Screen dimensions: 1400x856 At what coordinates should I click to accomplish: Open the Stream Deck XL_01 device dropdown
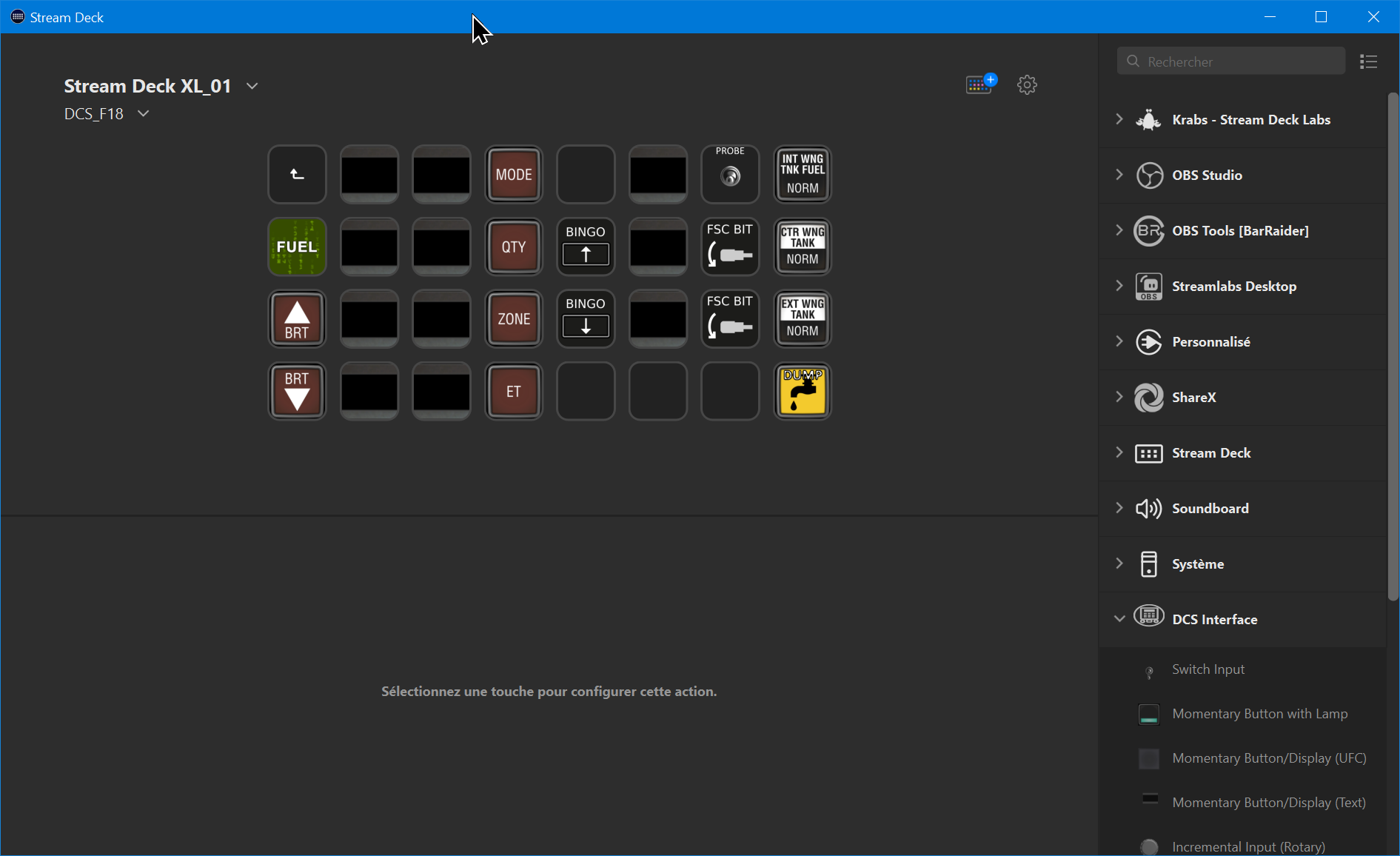(252, 86)
